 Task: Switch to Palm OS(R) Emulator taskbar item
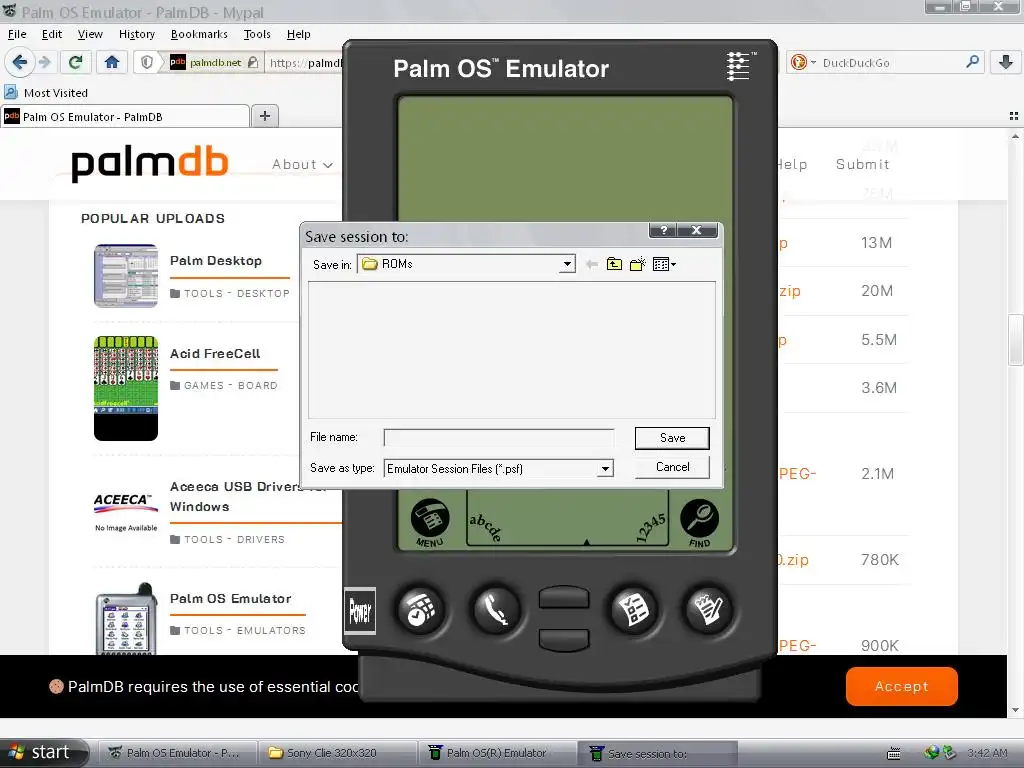click(x=498, y=753)
